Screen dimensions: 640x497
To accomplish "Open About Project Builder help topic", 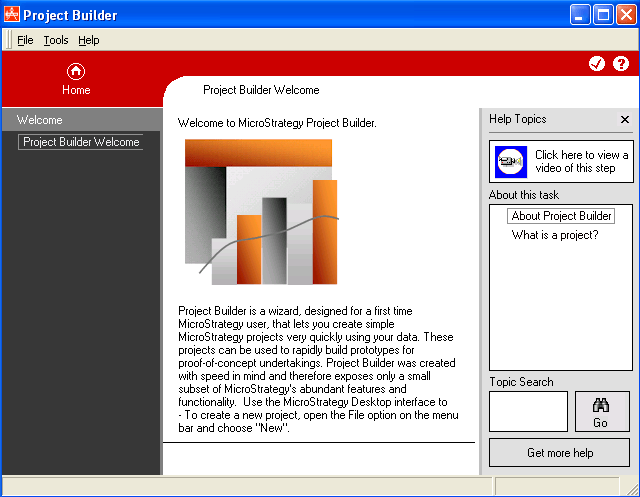I will click(561, 216).
